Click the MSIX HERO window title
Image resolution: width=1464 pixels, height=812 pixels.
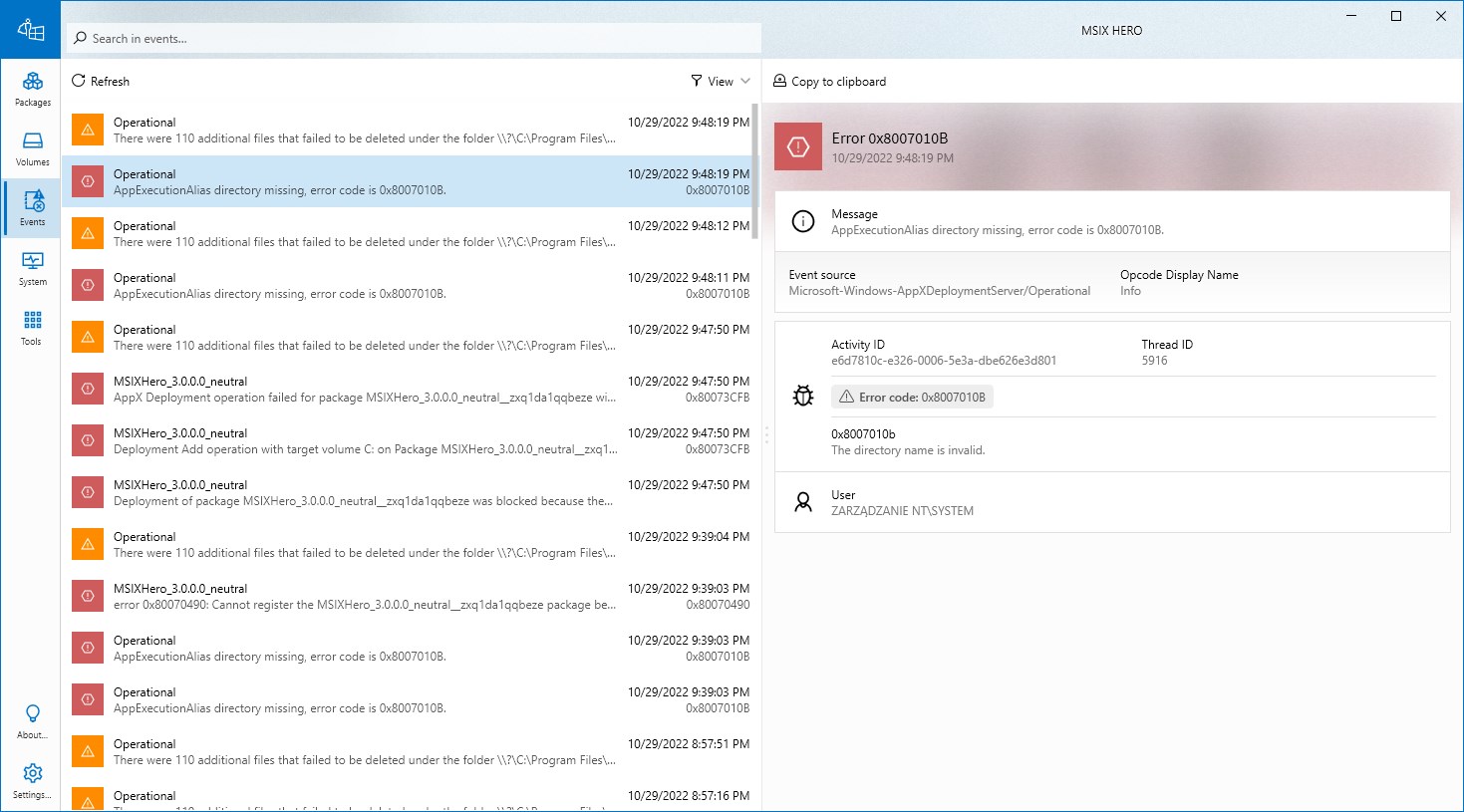click(1111, 31)
